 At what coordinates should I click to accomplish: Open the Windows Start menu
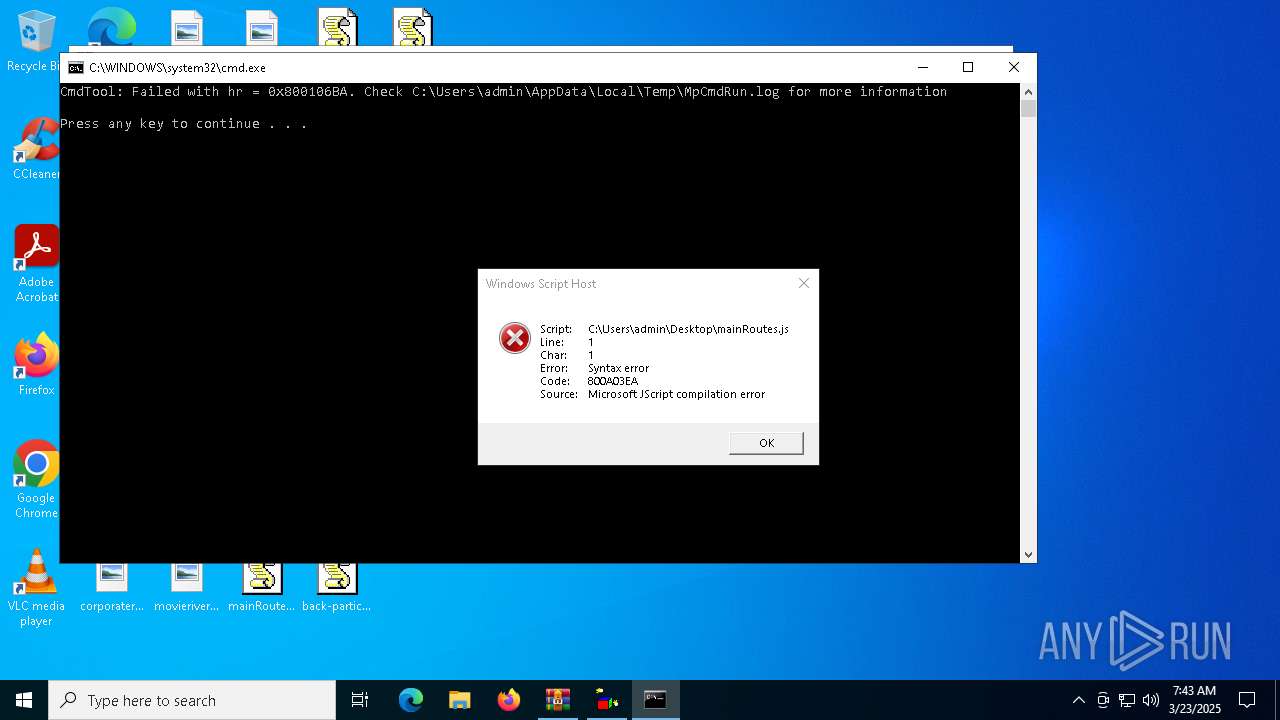click(24, 700)
